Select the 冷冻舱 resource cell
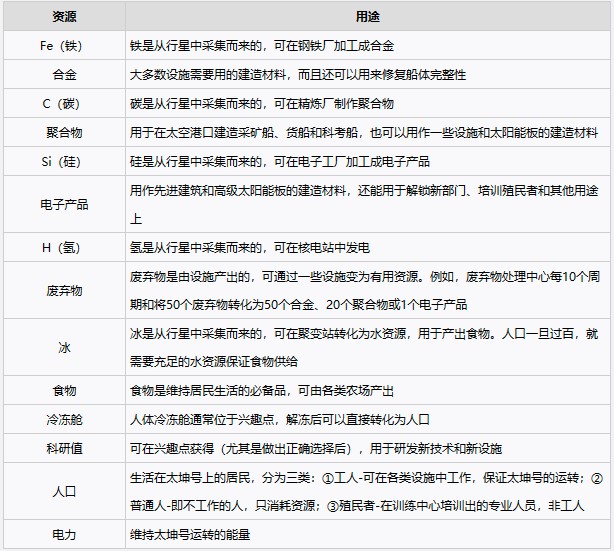This screenshot has width=614, height=551. coord(64,419)
